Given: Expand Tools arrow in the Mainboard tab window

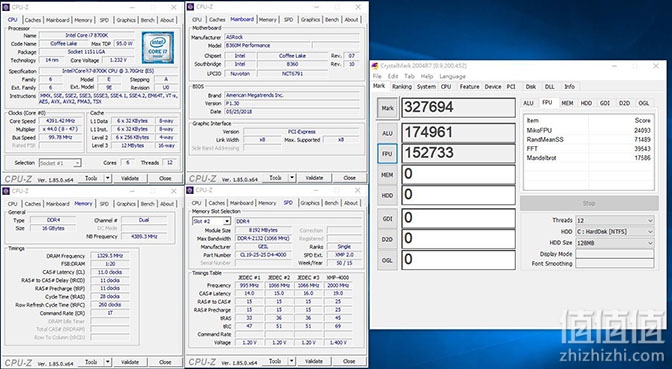Looking at the screenshot, I should [292, 177].
